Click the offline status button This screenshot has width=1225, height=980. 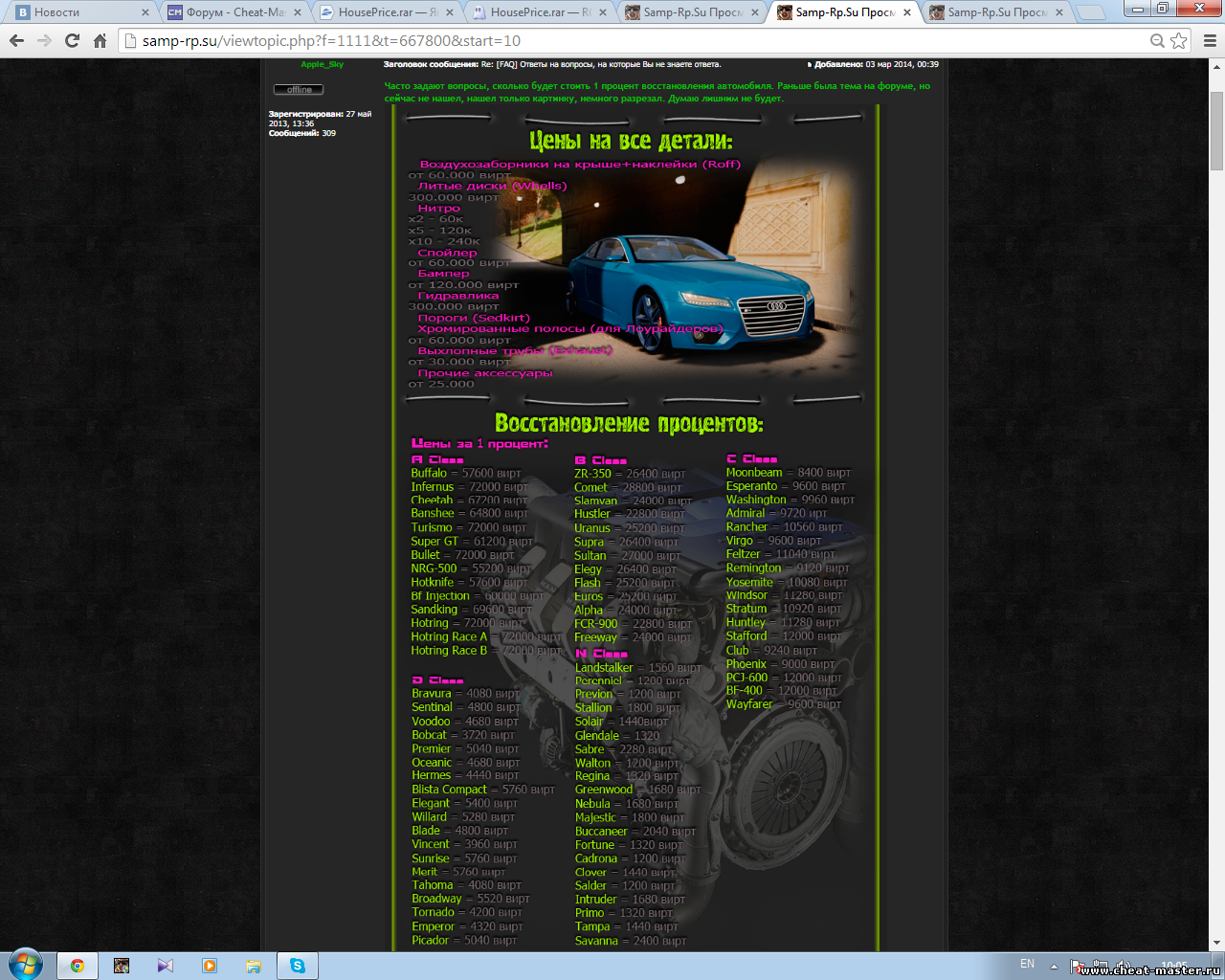coord(299,90)
